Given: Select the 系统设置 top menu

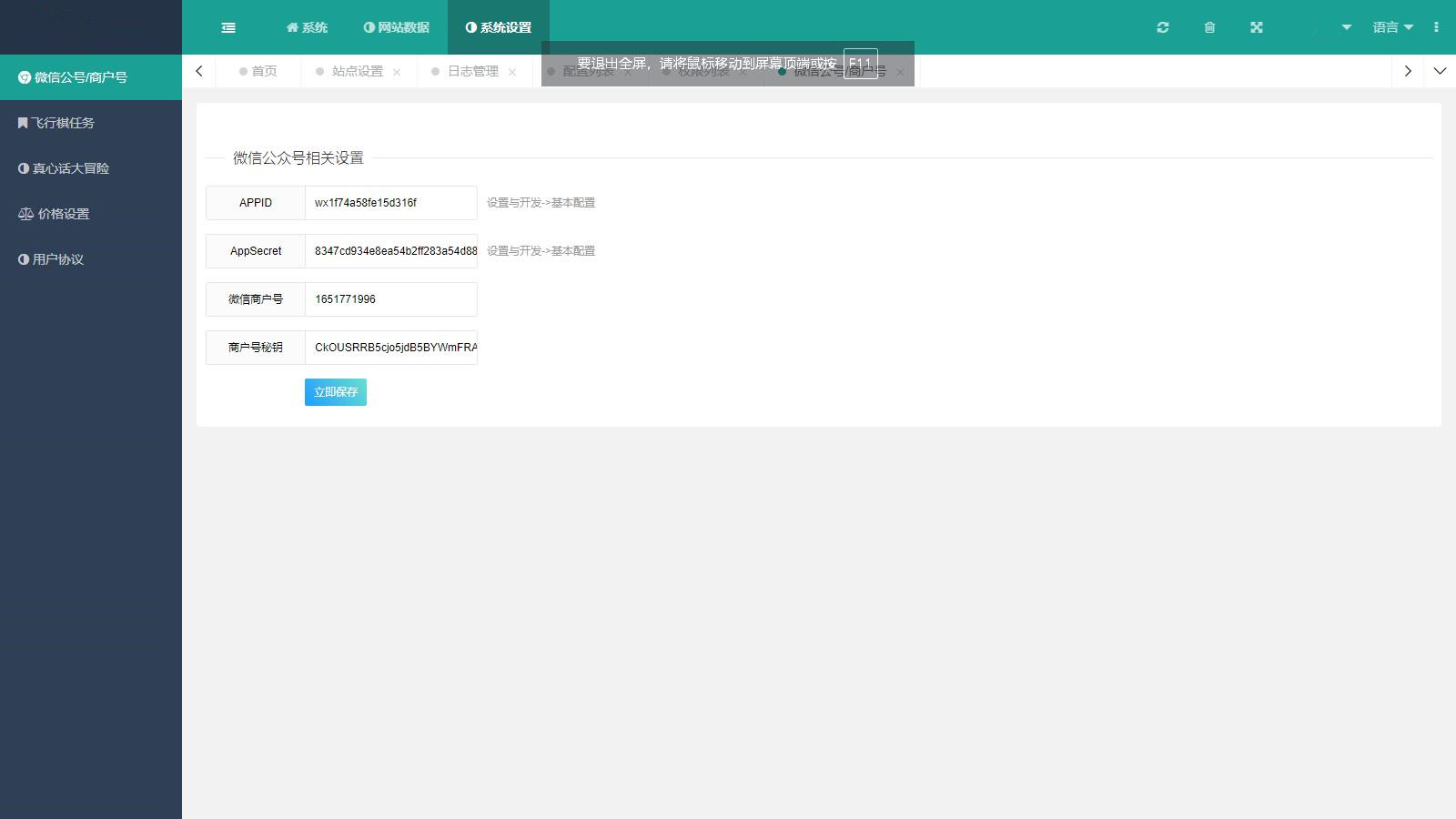Looking at the screenshot, I should point(499,27).
